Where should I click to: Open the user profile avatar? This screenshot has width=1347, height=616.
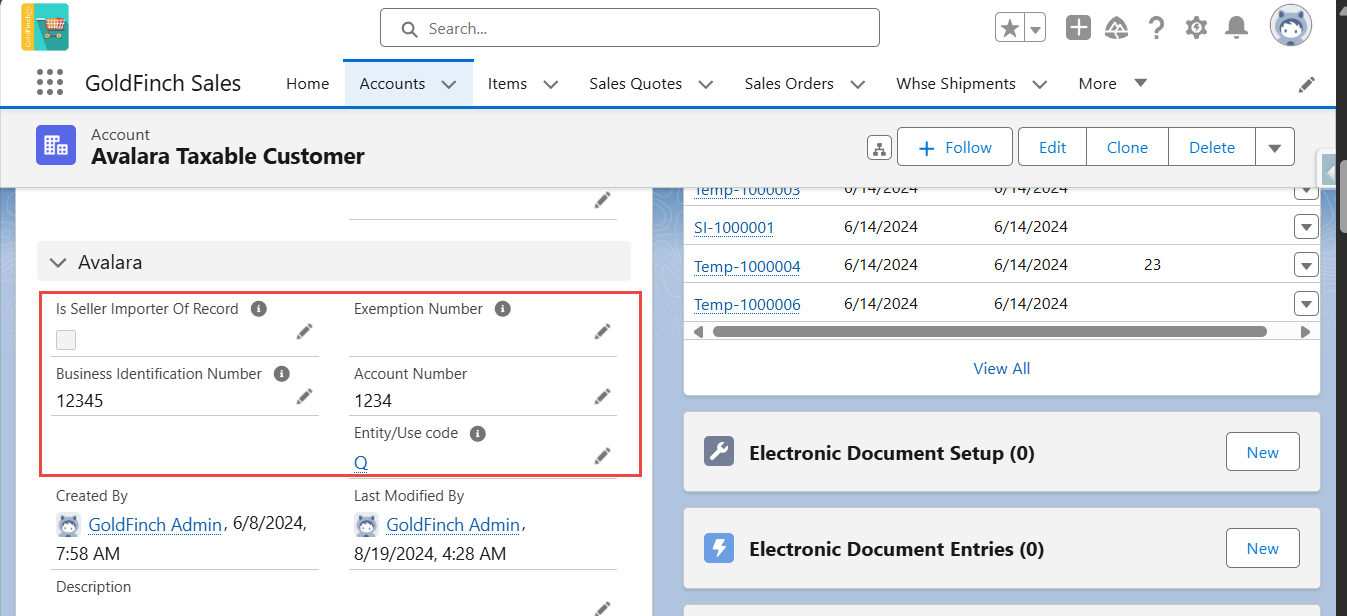(x=1291, y=27)
